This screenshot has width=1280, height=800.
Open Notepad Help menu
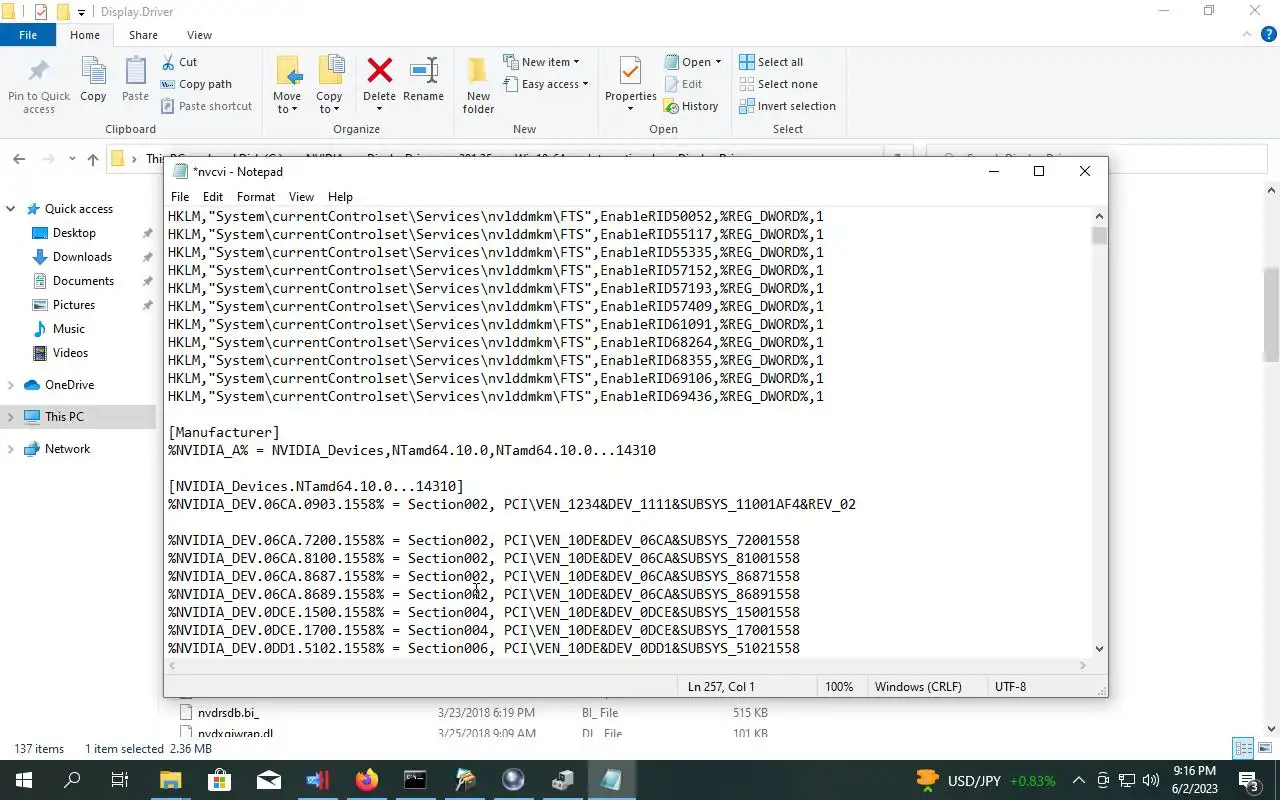(x=340, y=197)
